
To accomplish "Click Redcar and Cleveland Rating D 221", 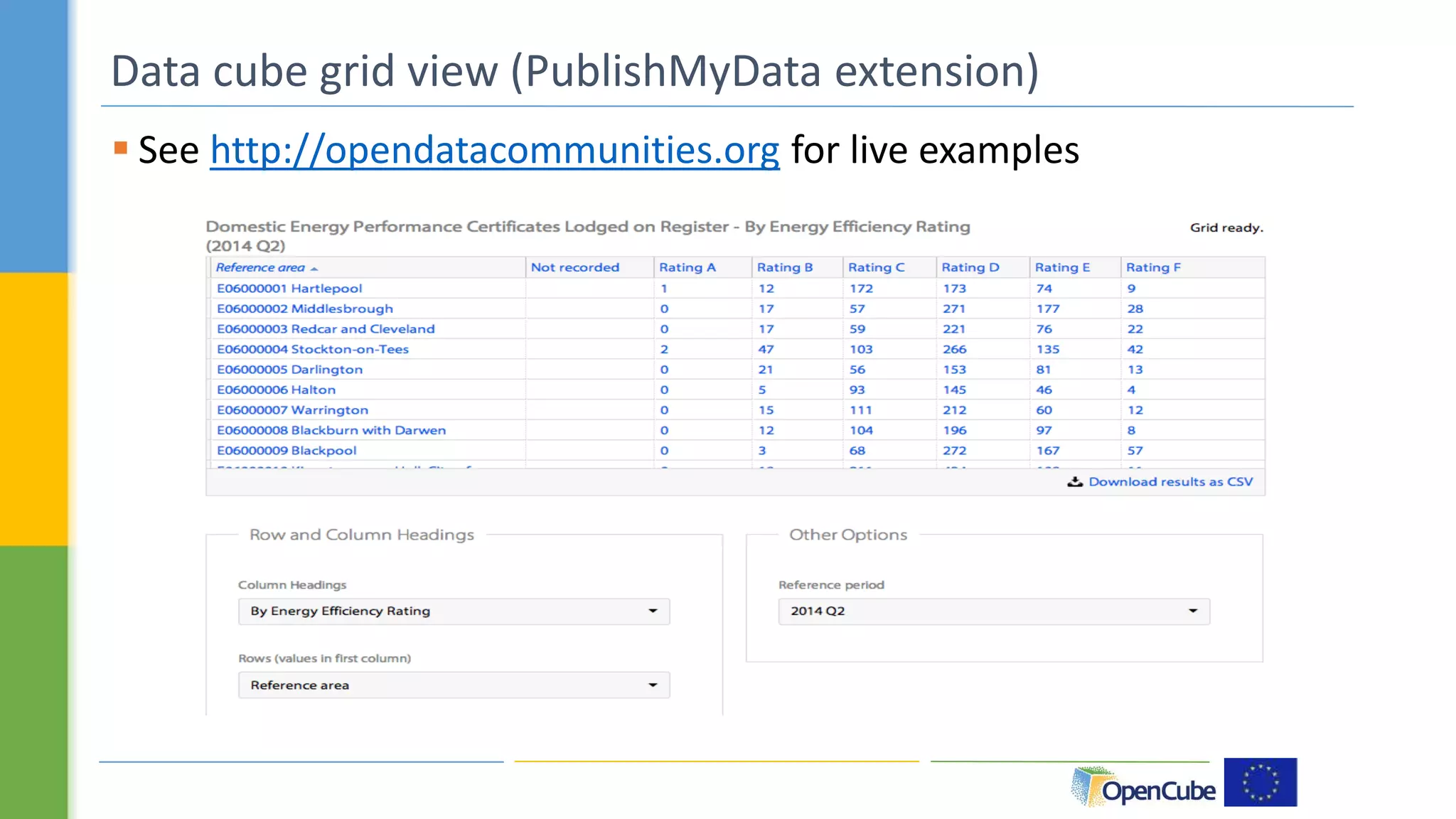I will click(x=954, y=328).
